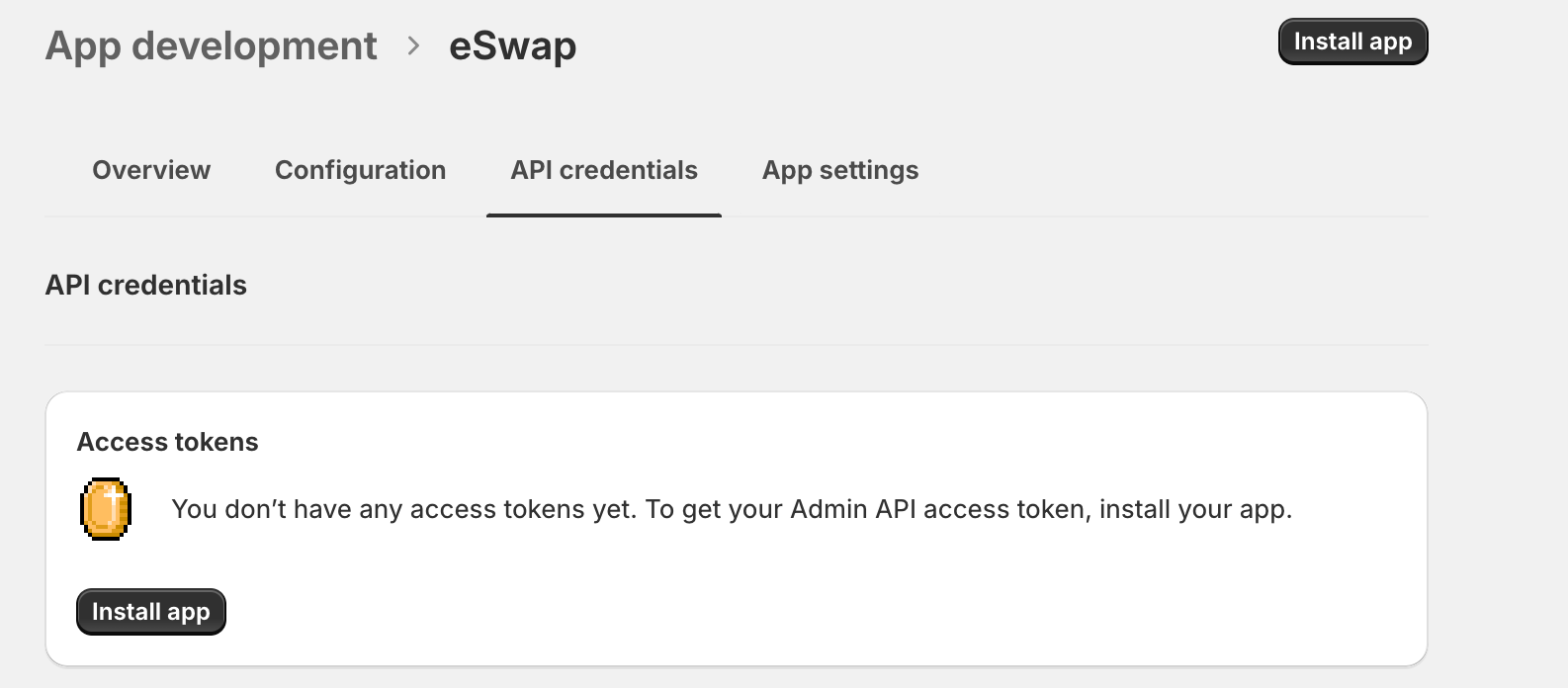Click the App development breadcrumb link
Screen dimensions: 1568x688
tap(211, 46)
